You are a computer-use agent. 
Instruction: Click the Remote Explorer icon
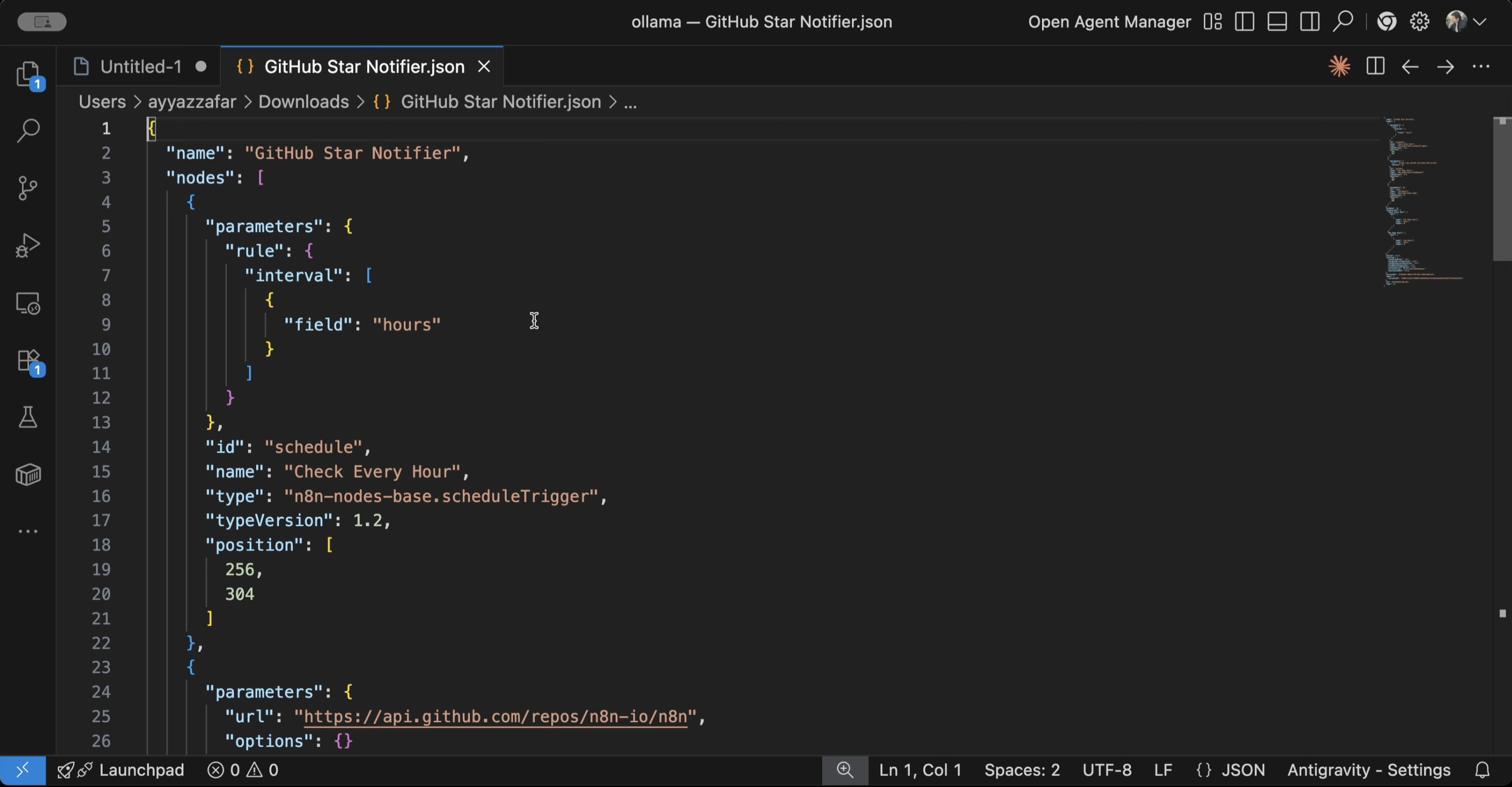click(28, 304)
